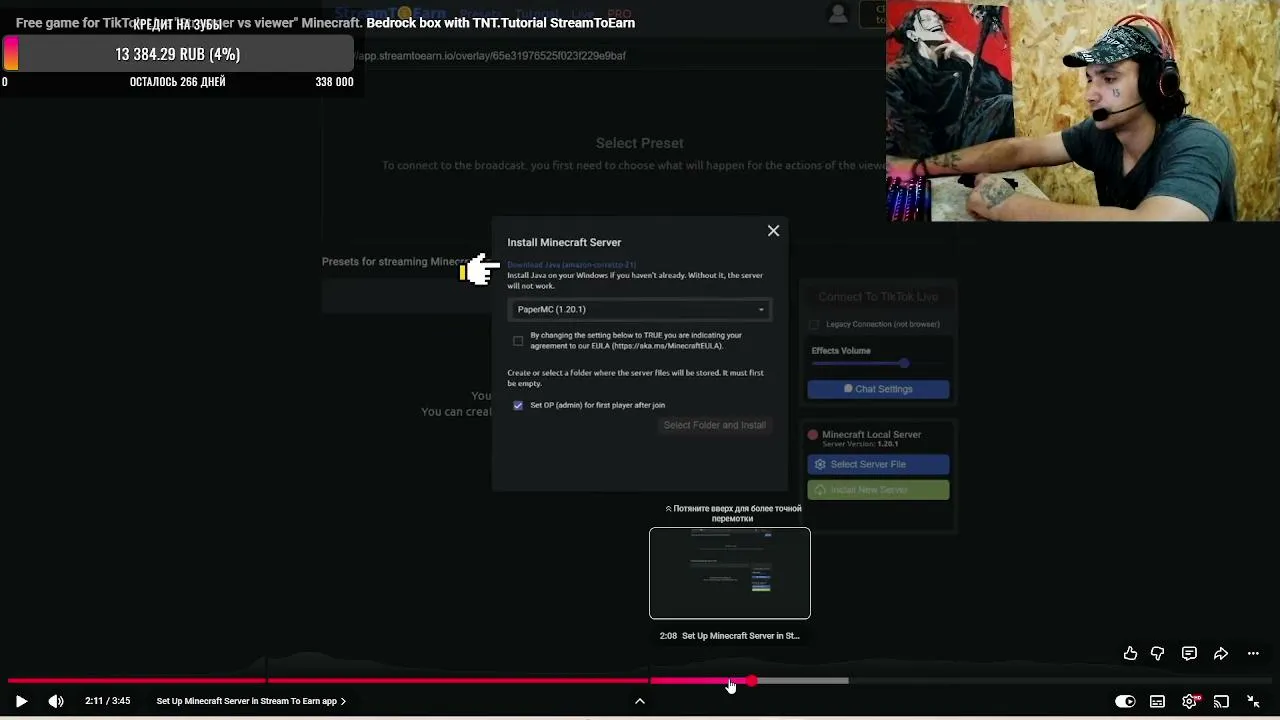Open Chat Settings
Viewport: 1280px width, 720px height.
(x=878, y=389)
